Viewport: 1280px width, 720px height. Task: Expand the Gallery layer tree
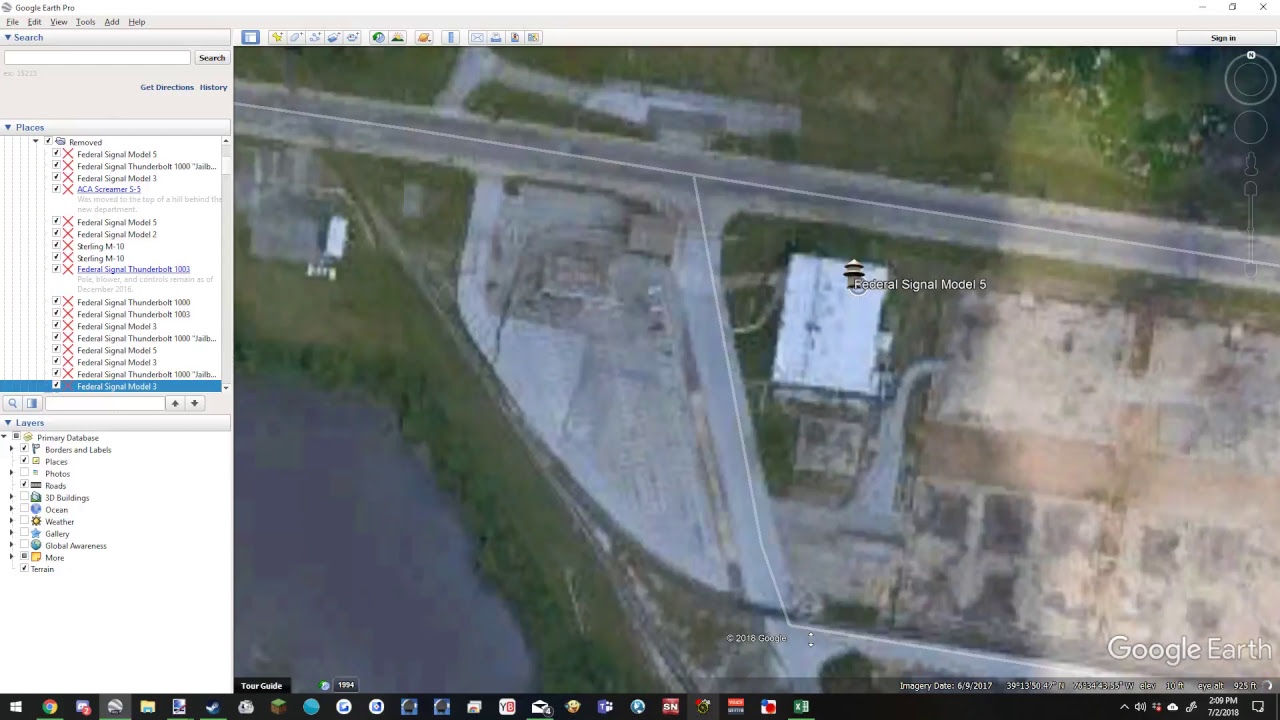[x=12, y=534]
